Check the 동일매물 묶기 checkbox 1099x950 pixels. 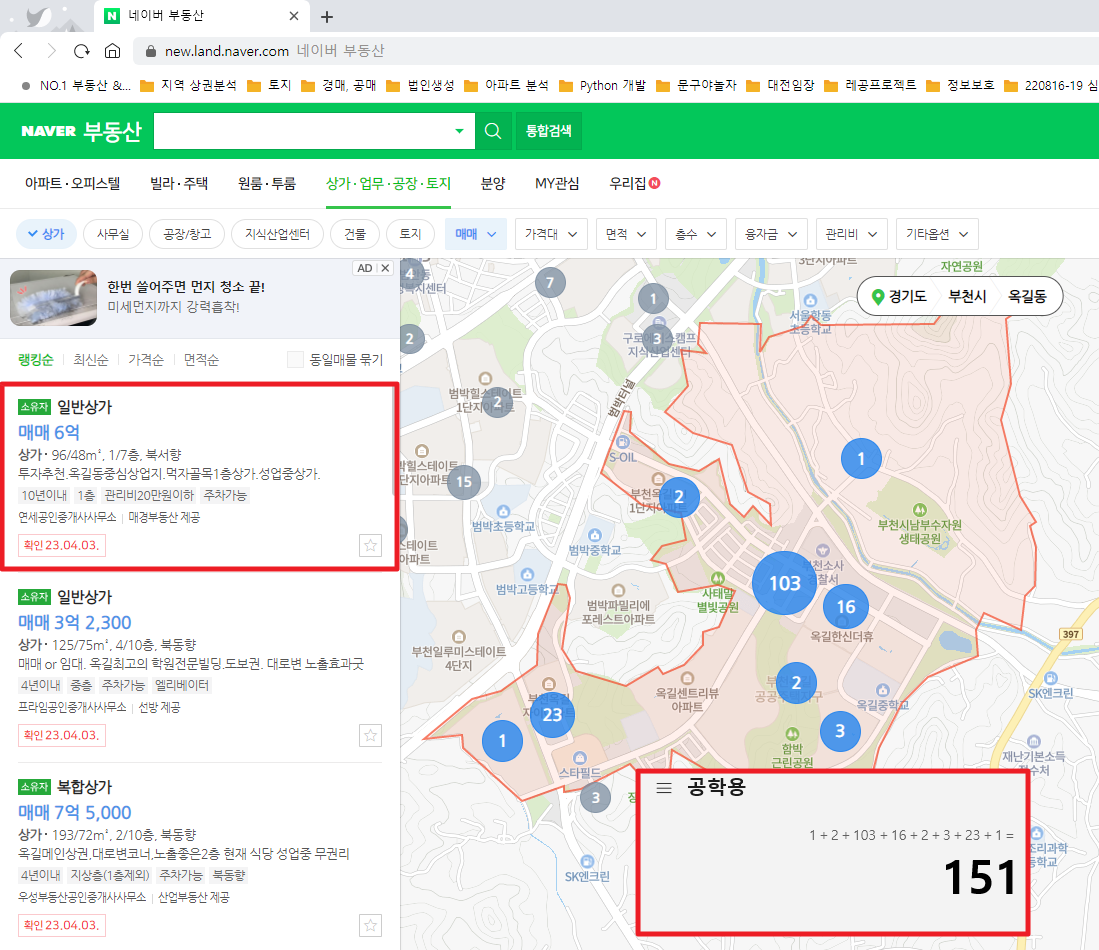(x=295, y=360)
